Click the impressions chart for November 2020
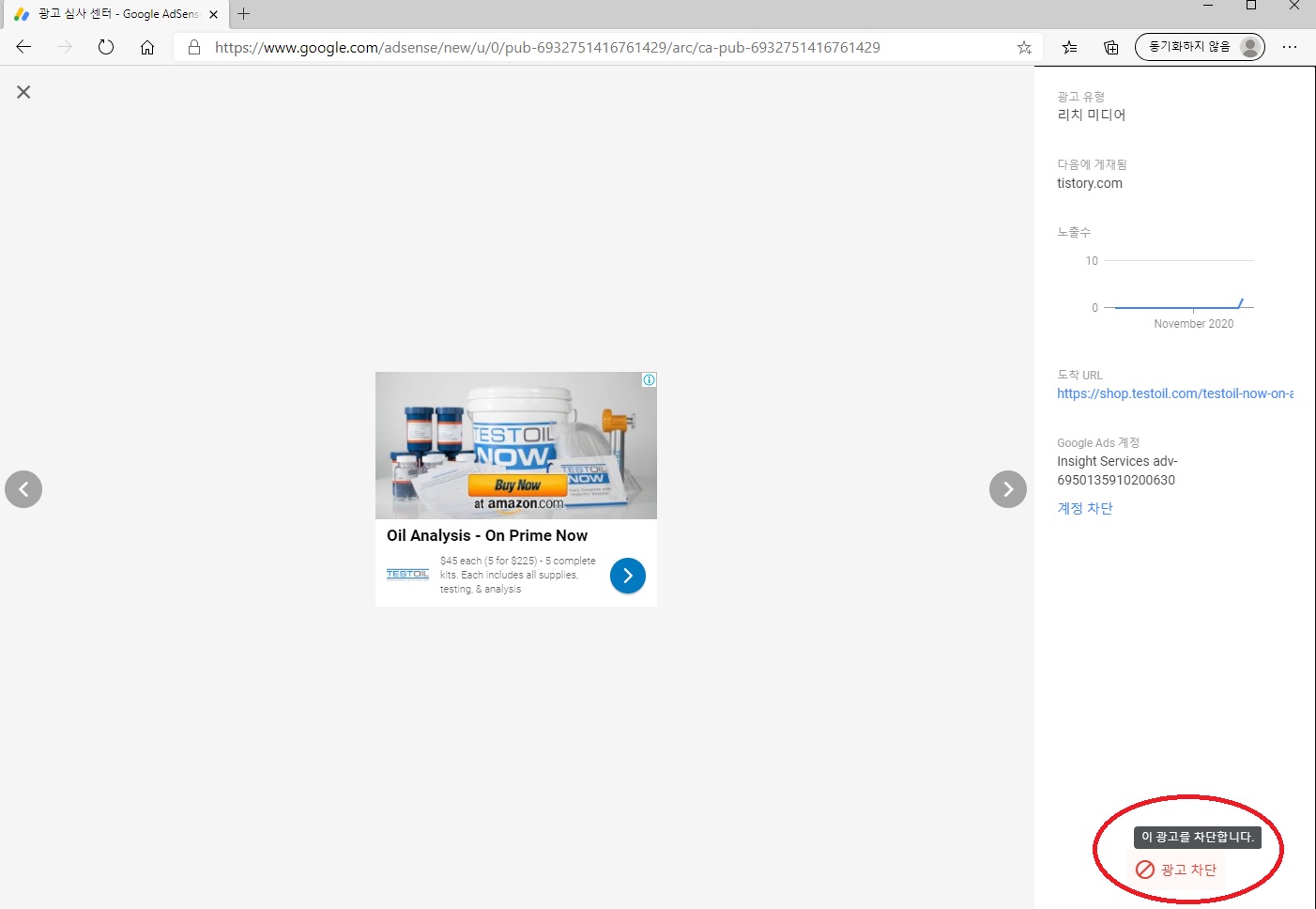The height and width of the screenshot is (909, 1316). tap(1170, 292)
